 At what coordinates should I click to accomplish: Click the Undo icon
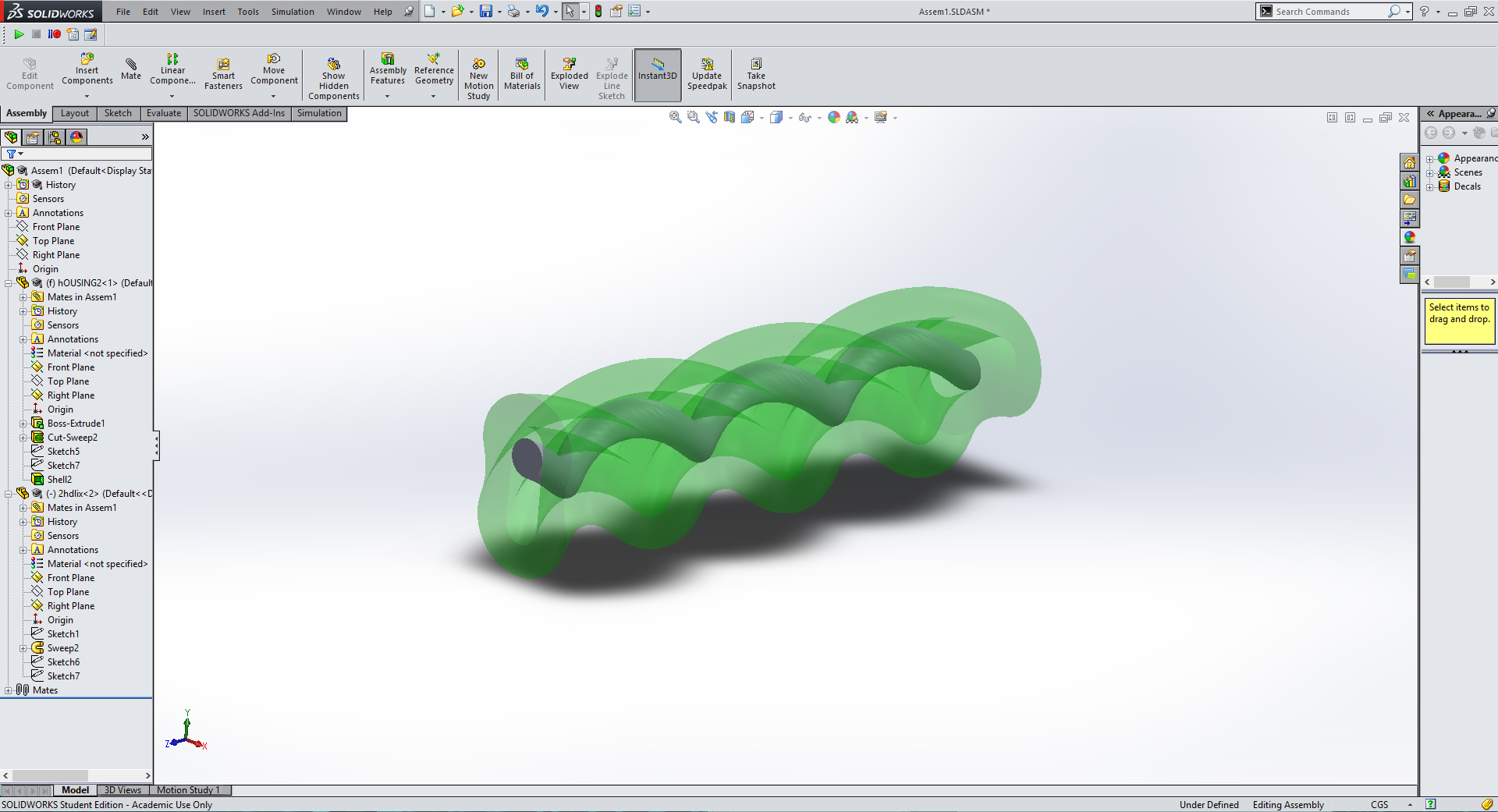(x=541, y=11)
